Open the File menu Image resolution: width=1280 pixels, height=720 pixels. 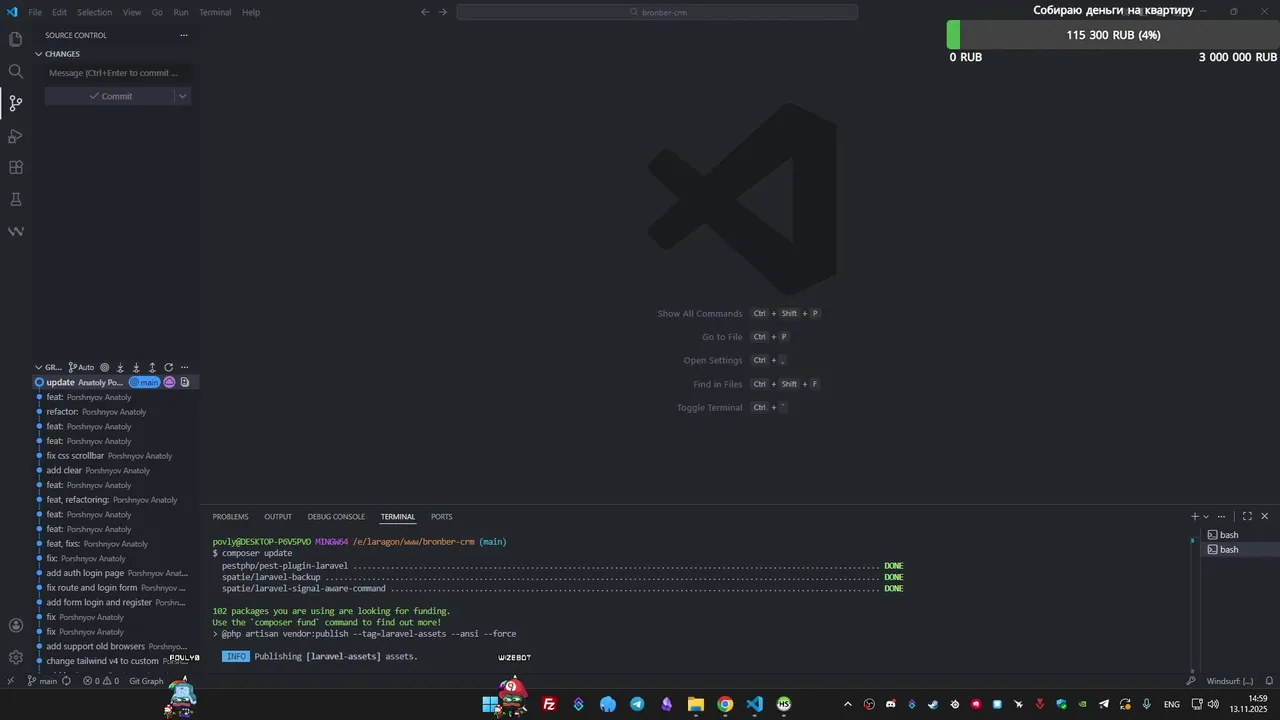pyautogui.click(x=35, y=12)
